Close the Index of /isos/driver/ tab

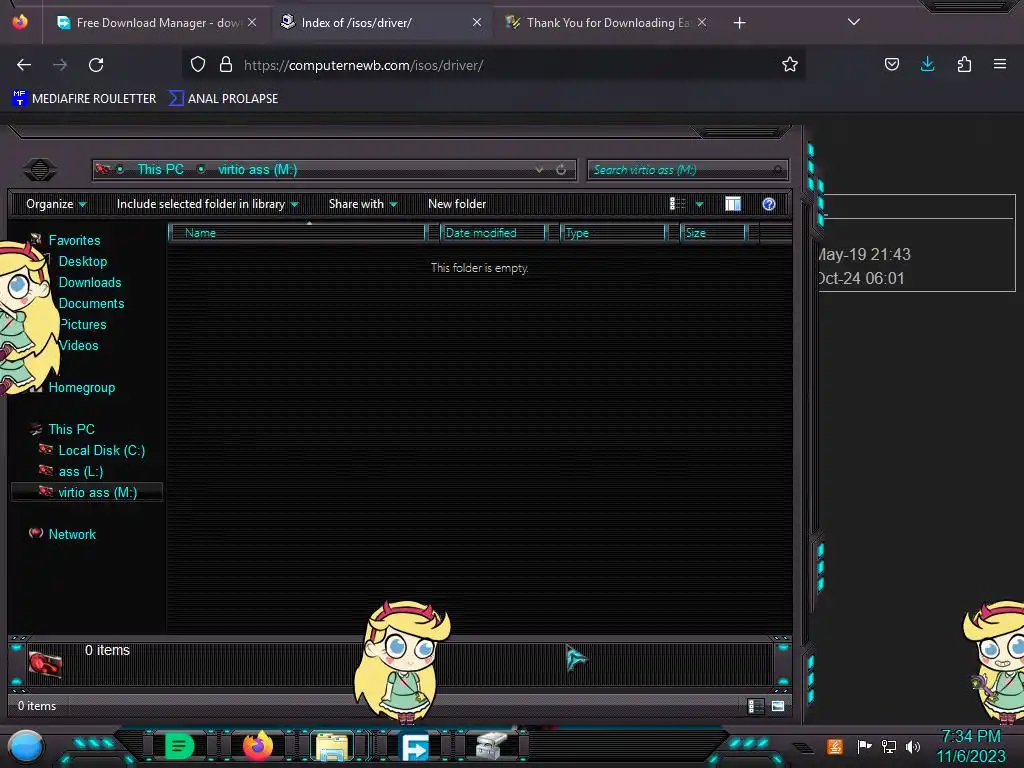(477, 23)
